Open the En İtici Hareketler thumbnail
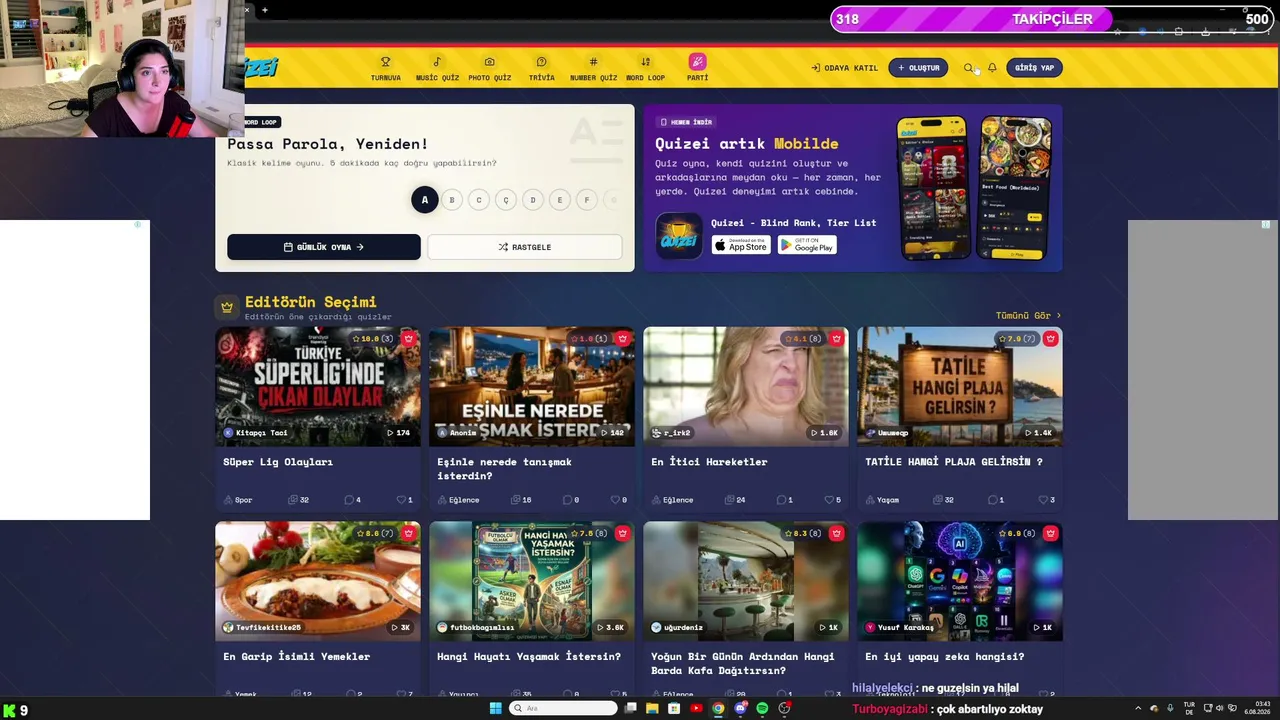The width and height of the screenshot is (1280, 720). pos(746,387)
